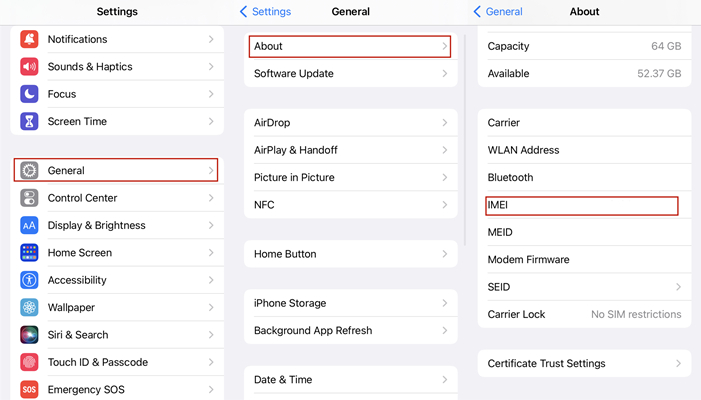
Task: Open the AirDrop settings row
Action: [x=350, y=123]
